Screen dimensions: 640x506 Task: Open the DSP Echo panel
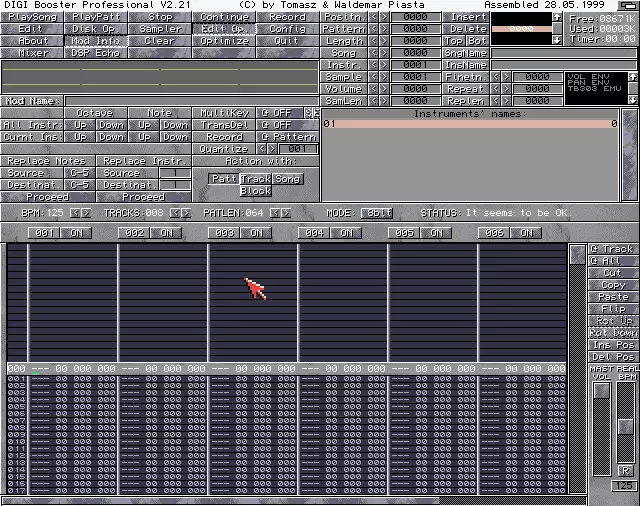click(x=96, y=53)
